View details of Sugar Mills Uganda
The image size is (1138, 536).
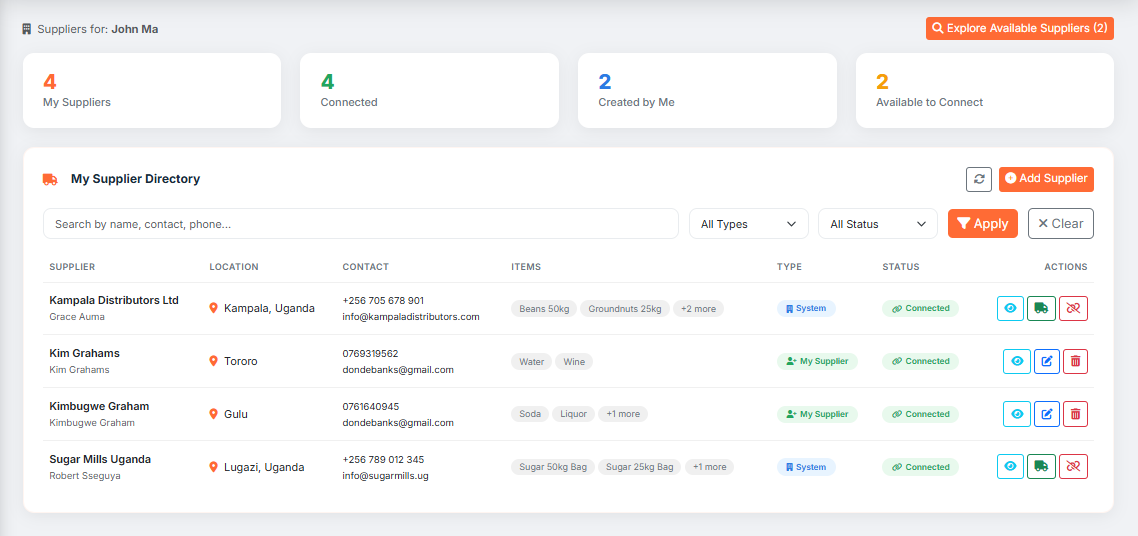(1010, 466)
